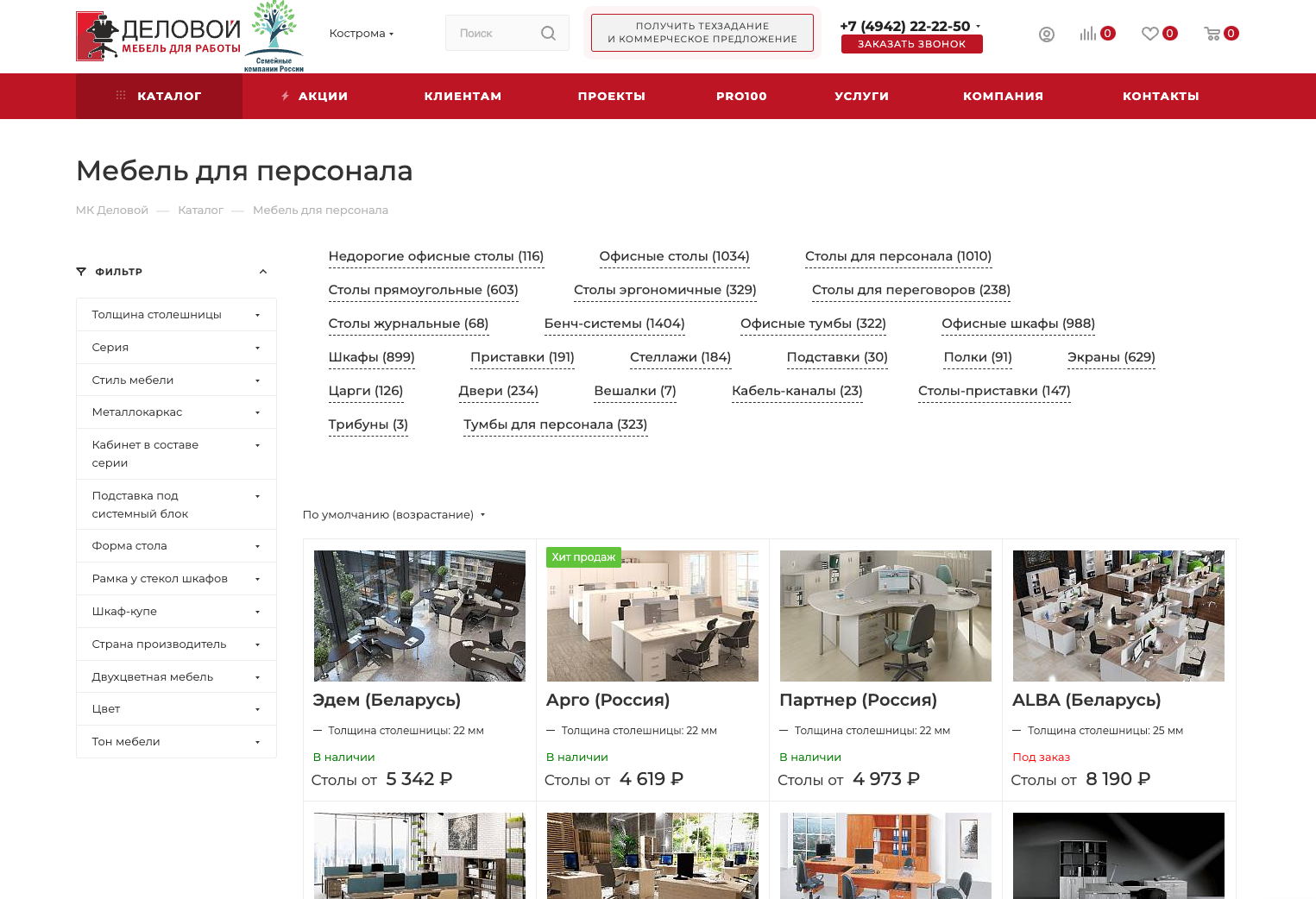Click the search magnifier icon
Viewport: 1316px width, 899px height.
click(x=548, y=33)
